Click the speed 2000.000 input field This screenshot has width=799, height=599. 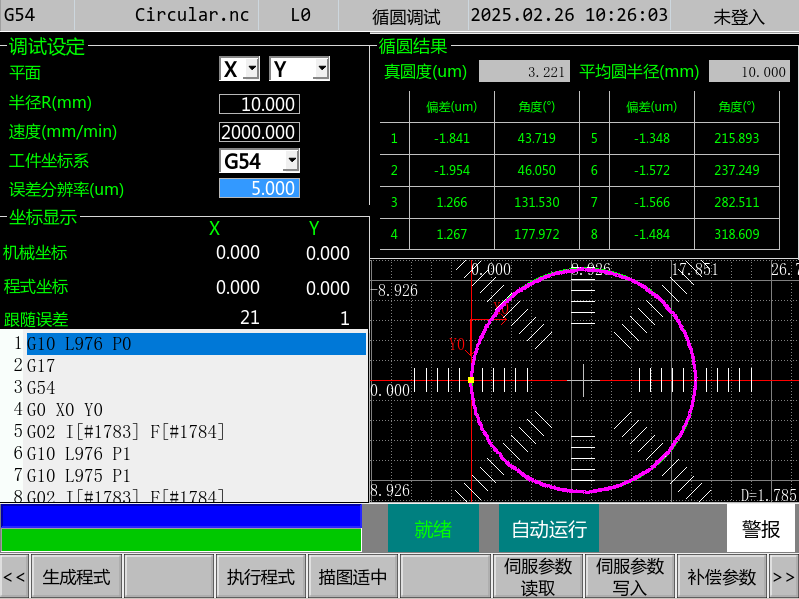(259, 133)
